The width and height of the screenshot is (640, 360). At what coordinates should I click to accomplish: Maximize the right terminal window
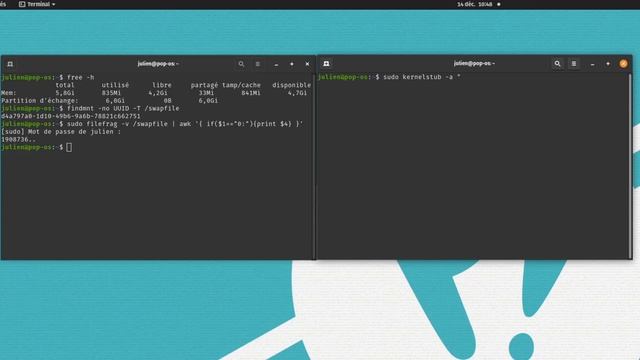point(608,64)
